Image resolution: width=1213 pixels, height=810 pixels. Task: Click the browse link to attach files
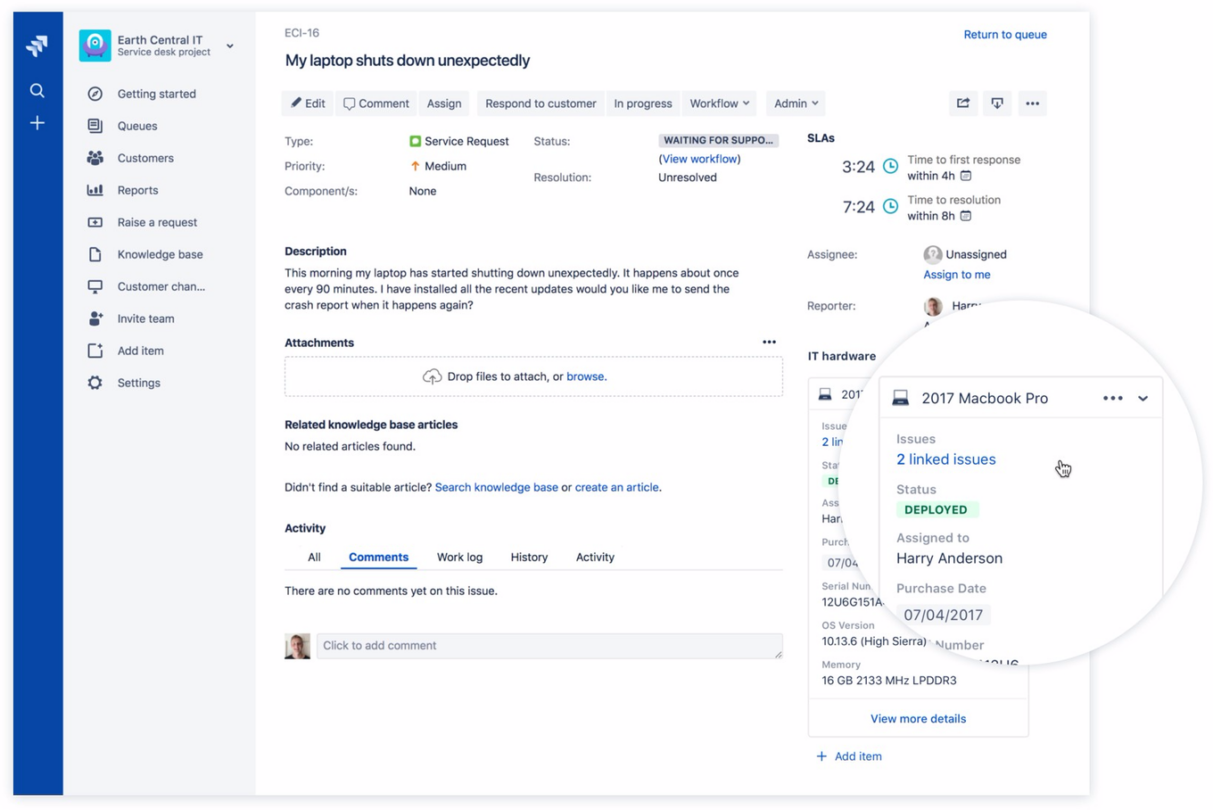(586, 377)
